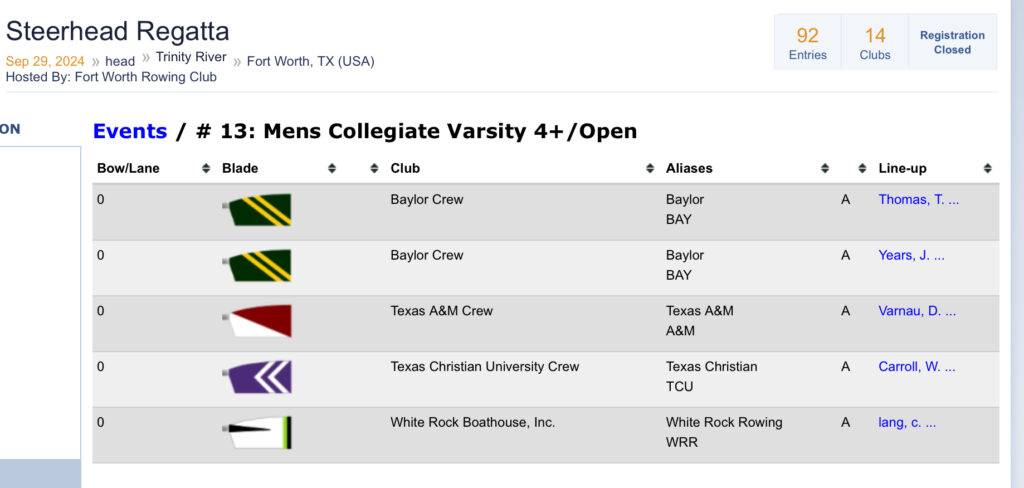Click the second Baylor Crew blade icon
The width and height of the screenshot is (1024, 488).
pyautogui.click(x=257, y=265)
